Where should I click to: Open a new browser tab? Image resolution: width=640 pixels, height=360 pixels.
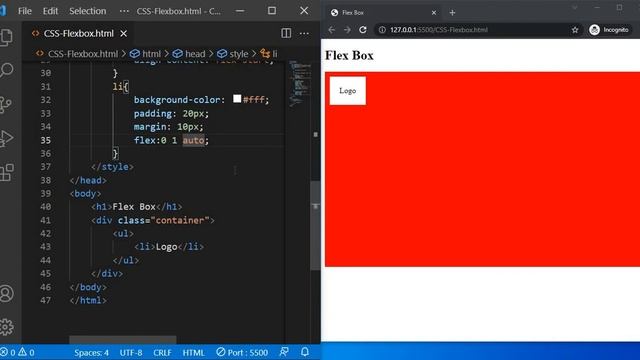(x=452, y=13)
